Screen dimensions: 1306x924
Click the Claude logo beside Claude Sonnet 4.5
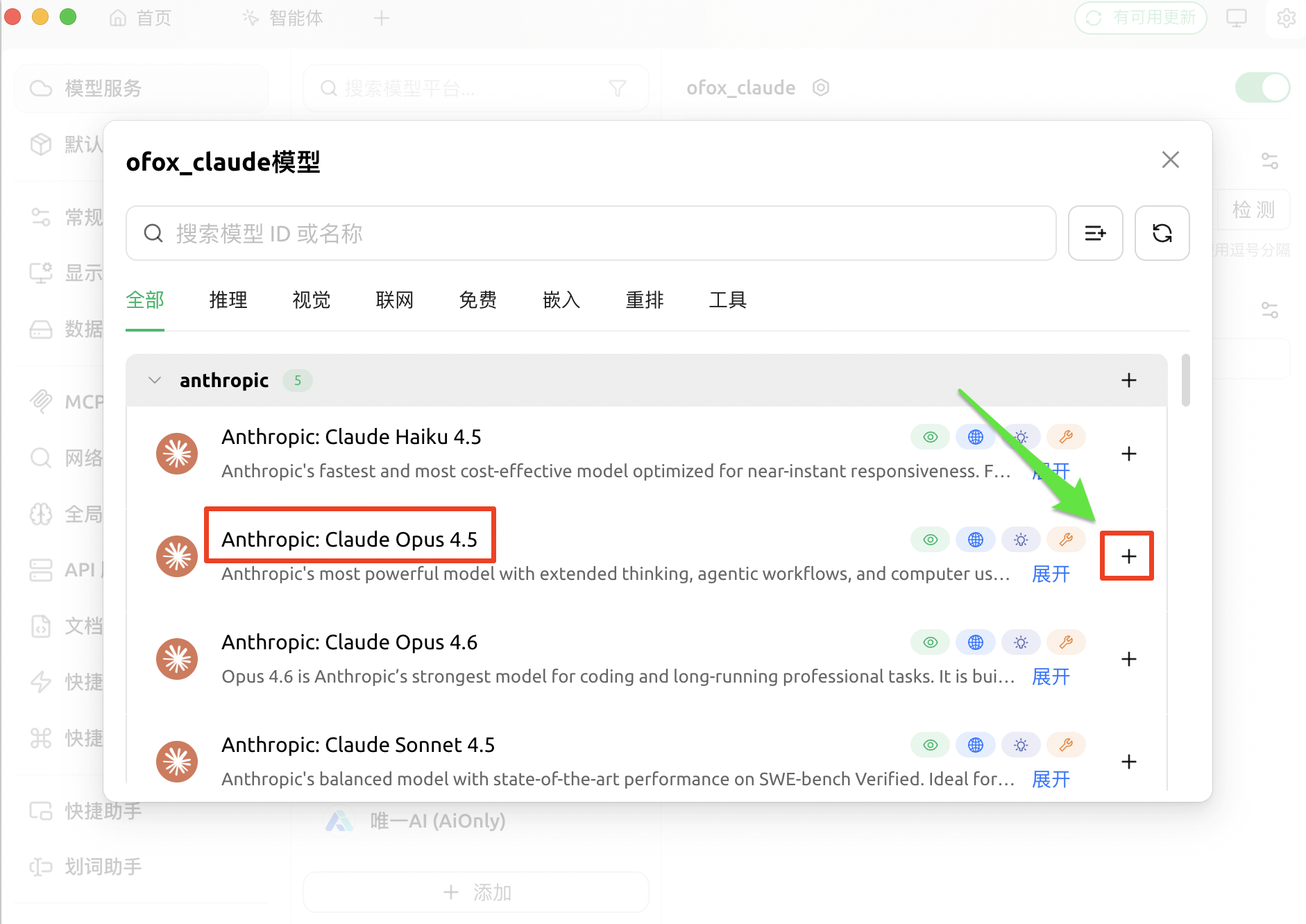tap(177, 762)
